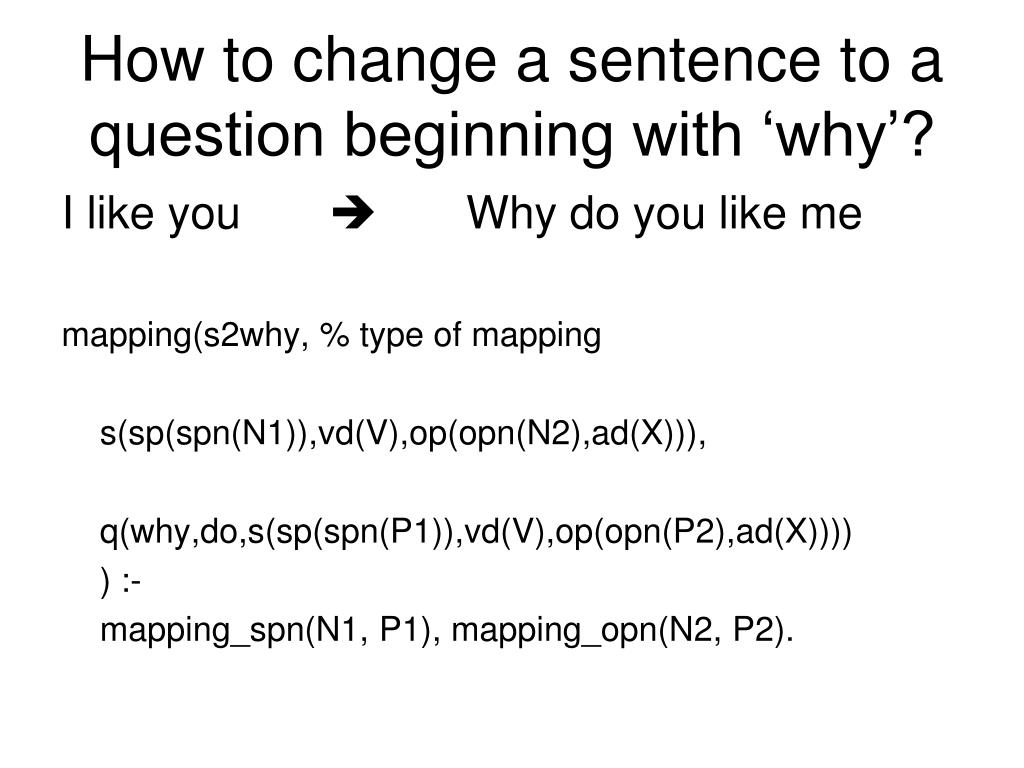Click 'mapping_opn(N2, P2).' predicate

[x=622, y=630]
